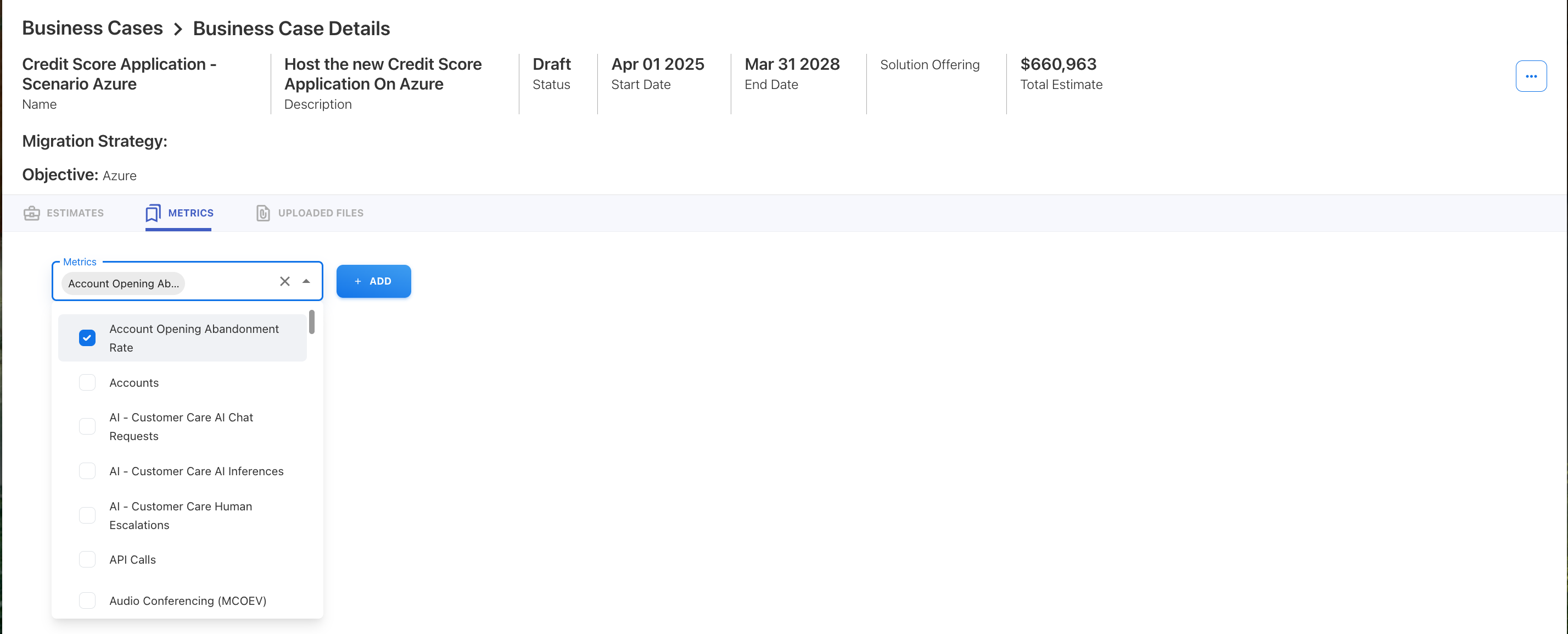Image resolution: width=1568 pixels, height=634 pixels.
Task: Check AI - Customer Care AI Chat Requests
Action: (87, 426)
